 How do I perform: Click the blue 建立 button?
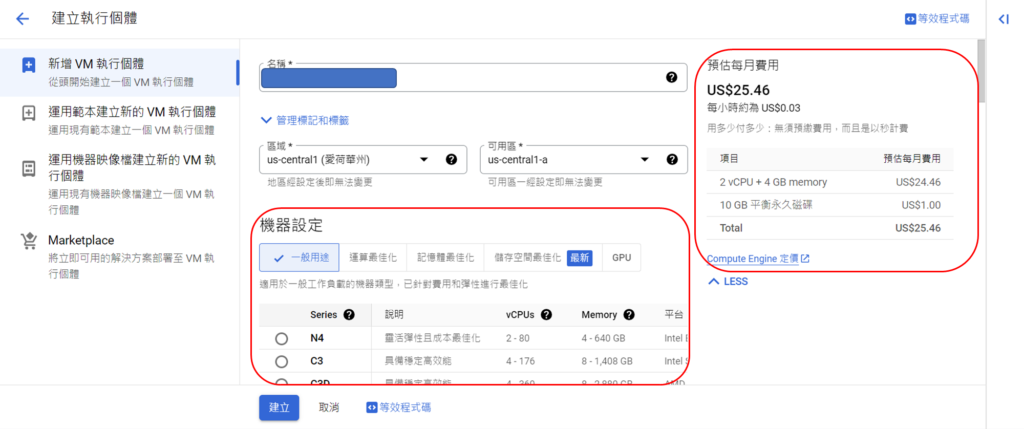pyautogui.click(x=279, y=407)
